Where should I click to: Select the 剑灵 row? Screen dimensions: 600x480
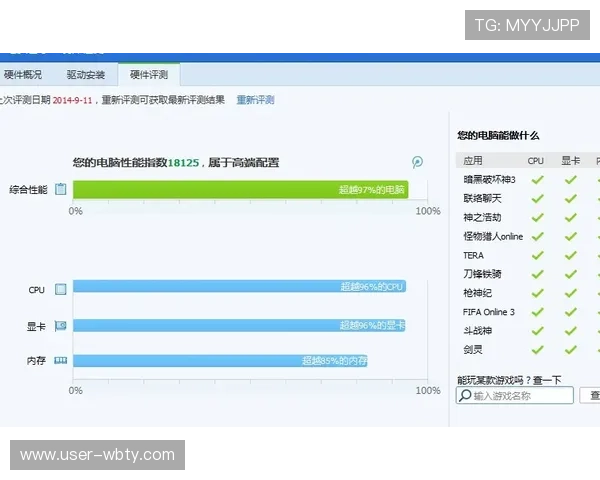click(x=528, y=349)
